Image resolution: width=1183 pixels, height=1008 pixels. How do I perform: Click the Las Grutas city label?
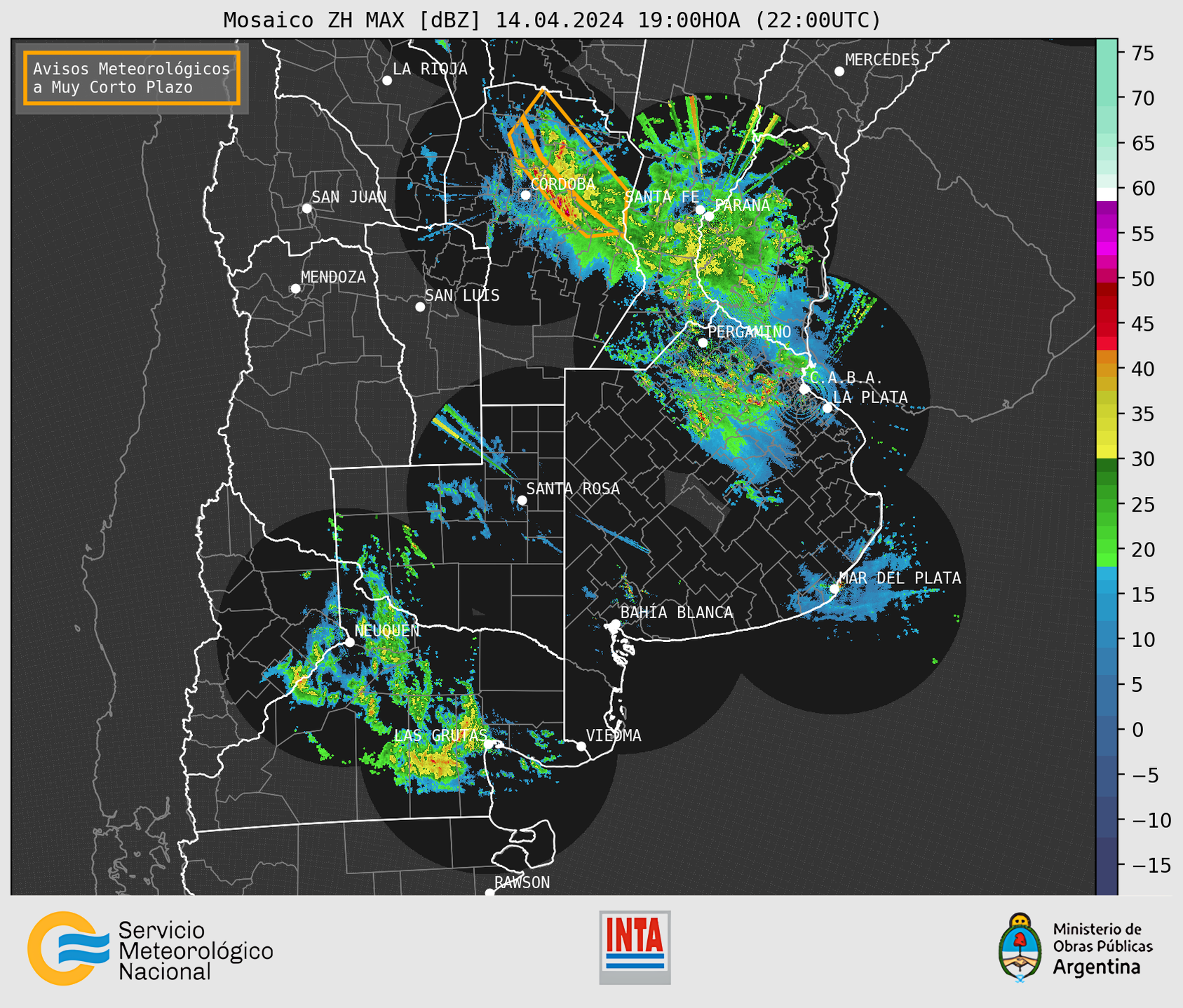pyautogui.click(x=440, y=735)
